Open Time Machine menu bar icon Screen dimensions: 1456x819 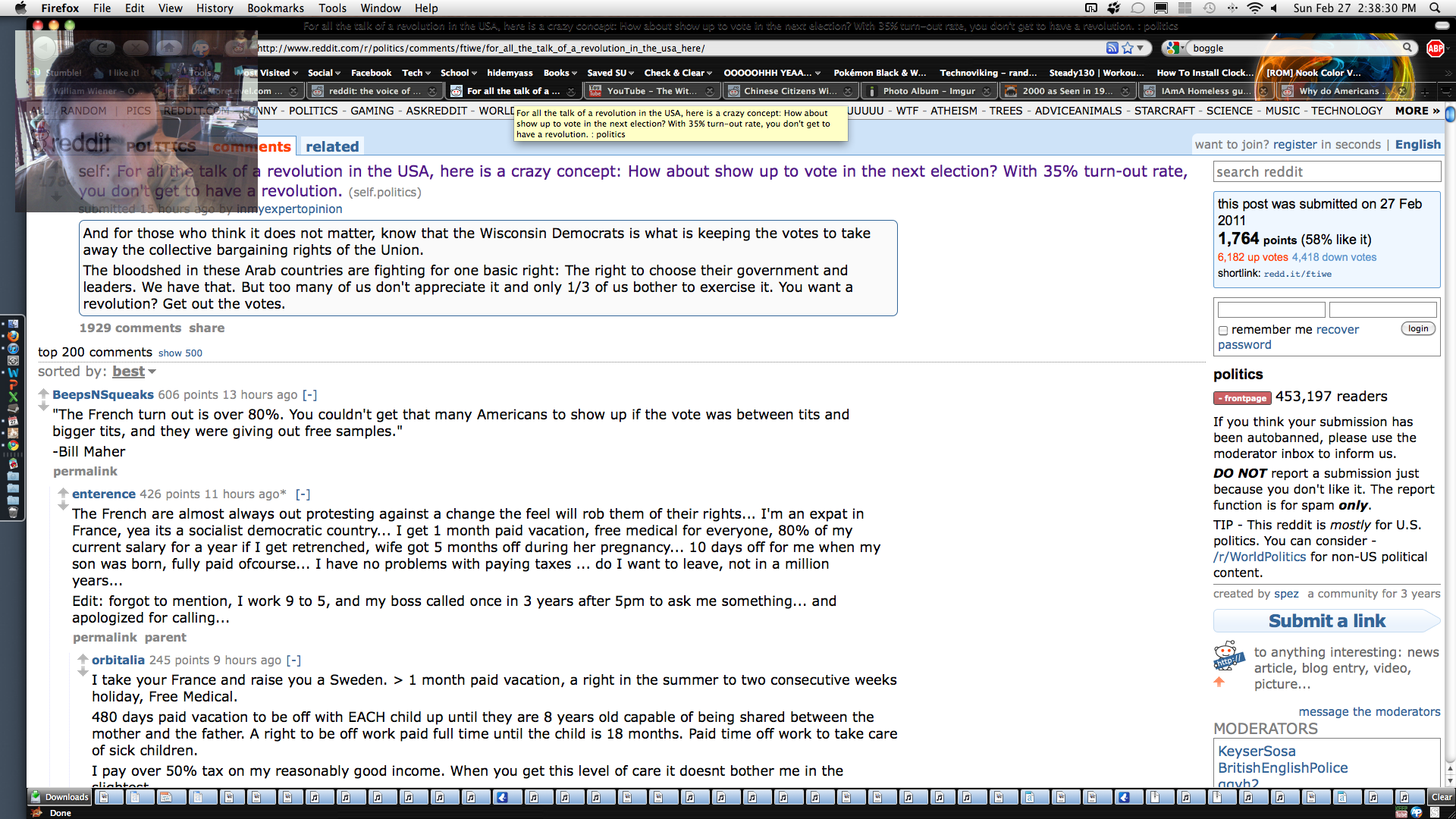point(1210,8)
